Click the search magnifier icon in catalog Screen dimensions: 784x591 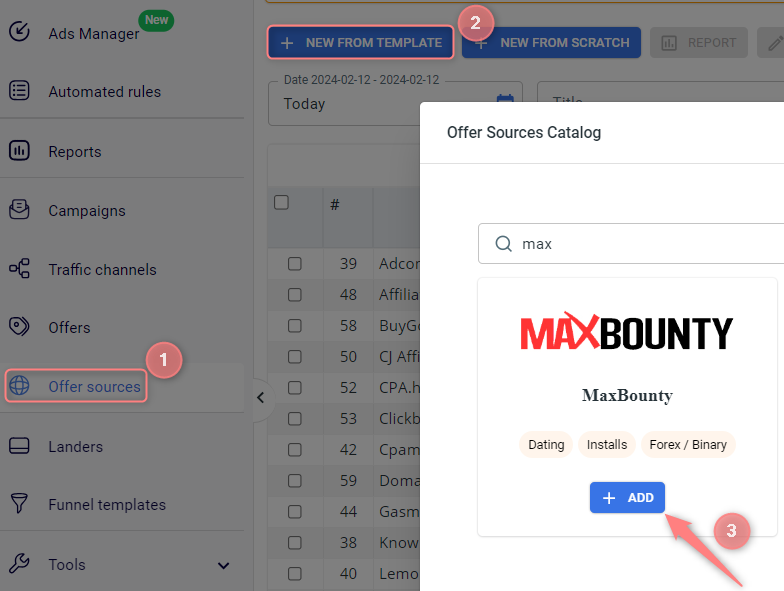click(x=503, y=244)
